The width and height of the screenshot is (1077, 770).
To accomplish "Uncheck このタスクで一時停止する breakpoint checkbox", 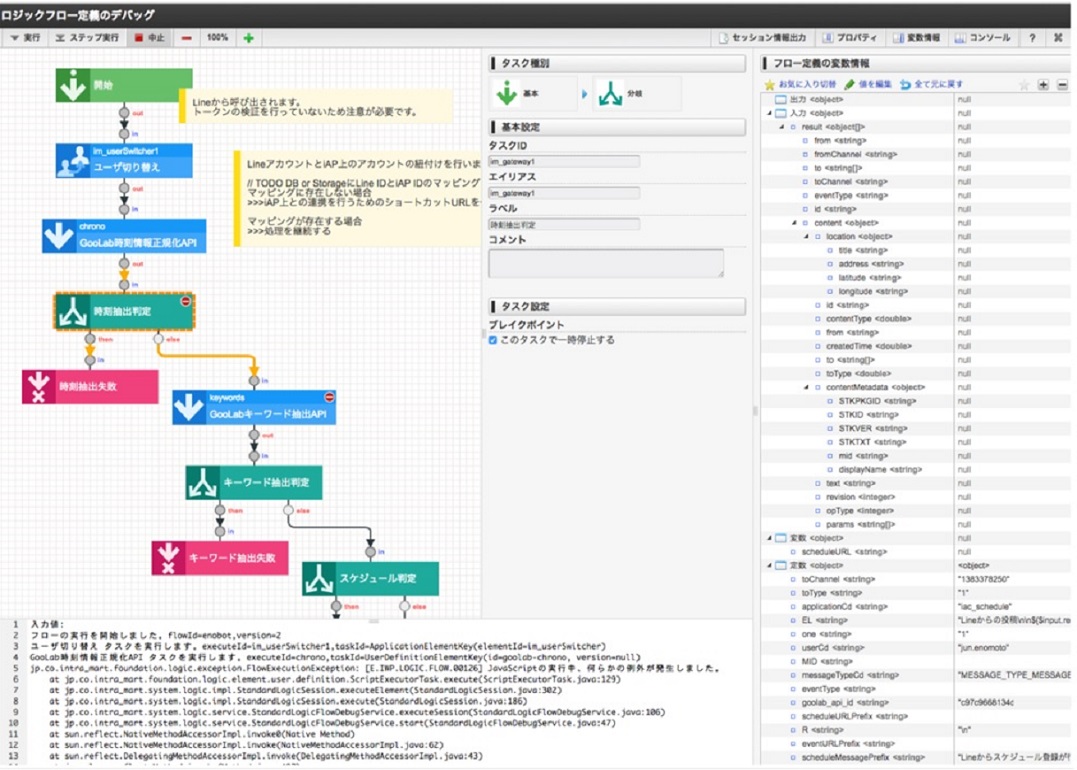I will [x=493, y=340].
